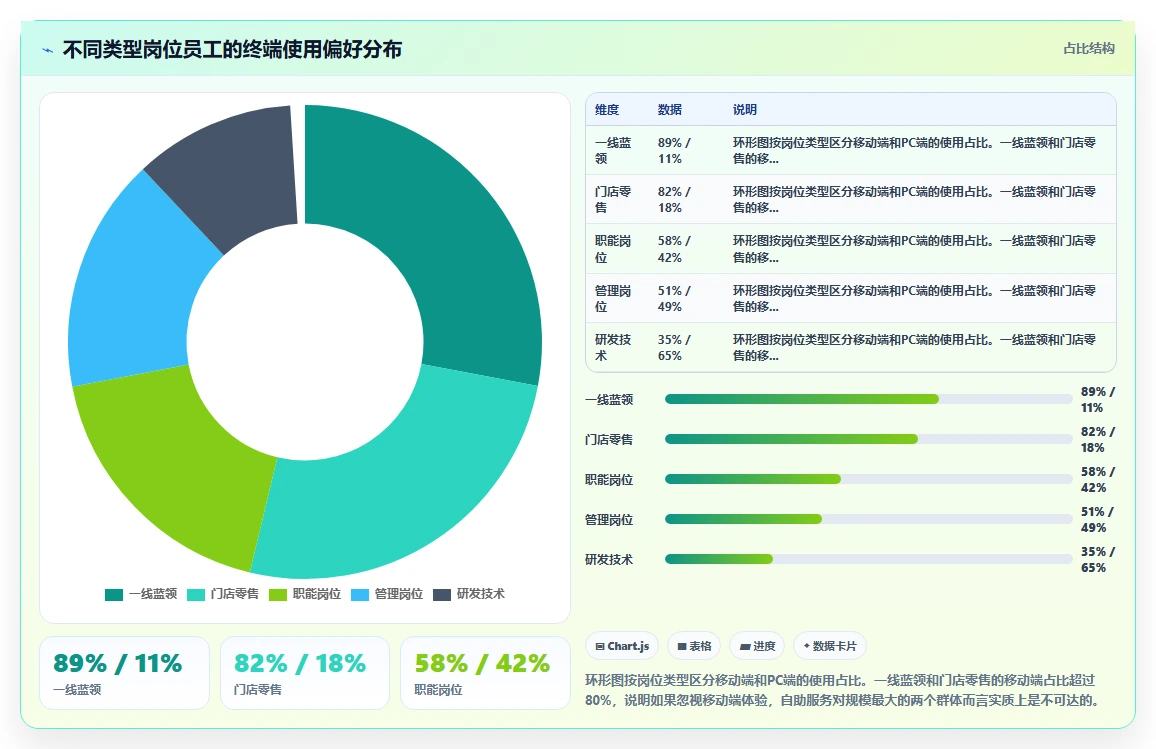Click the 51% / 49% progress bar value
The width and height of the screenshot is (1156, 749).
[1098, 520]
